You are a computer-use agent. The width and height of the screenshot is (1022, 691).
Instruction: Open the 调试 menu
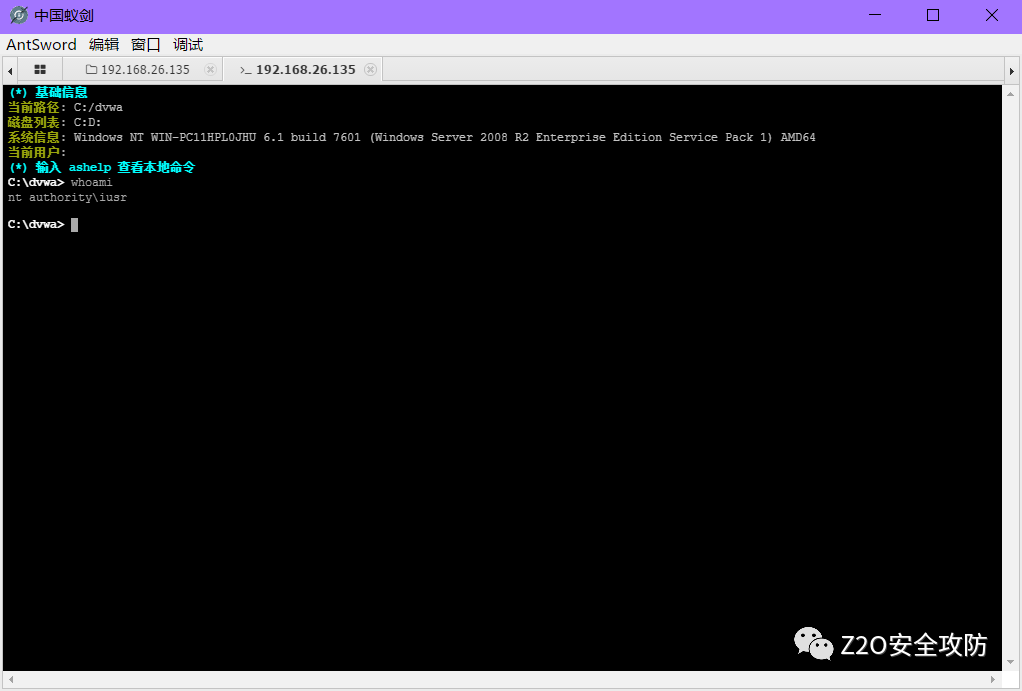pos(188,44)
